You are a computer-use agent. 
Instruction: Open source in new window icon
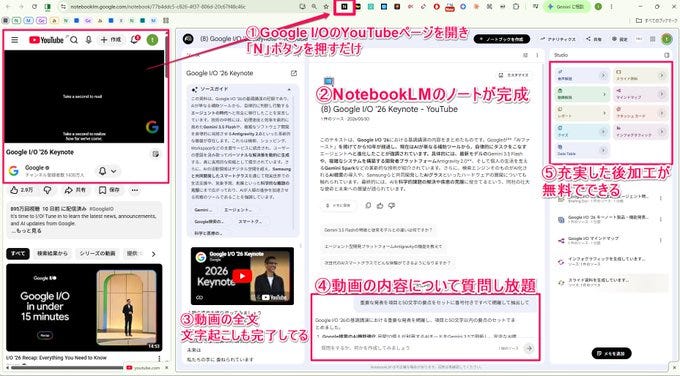[294, 73]
